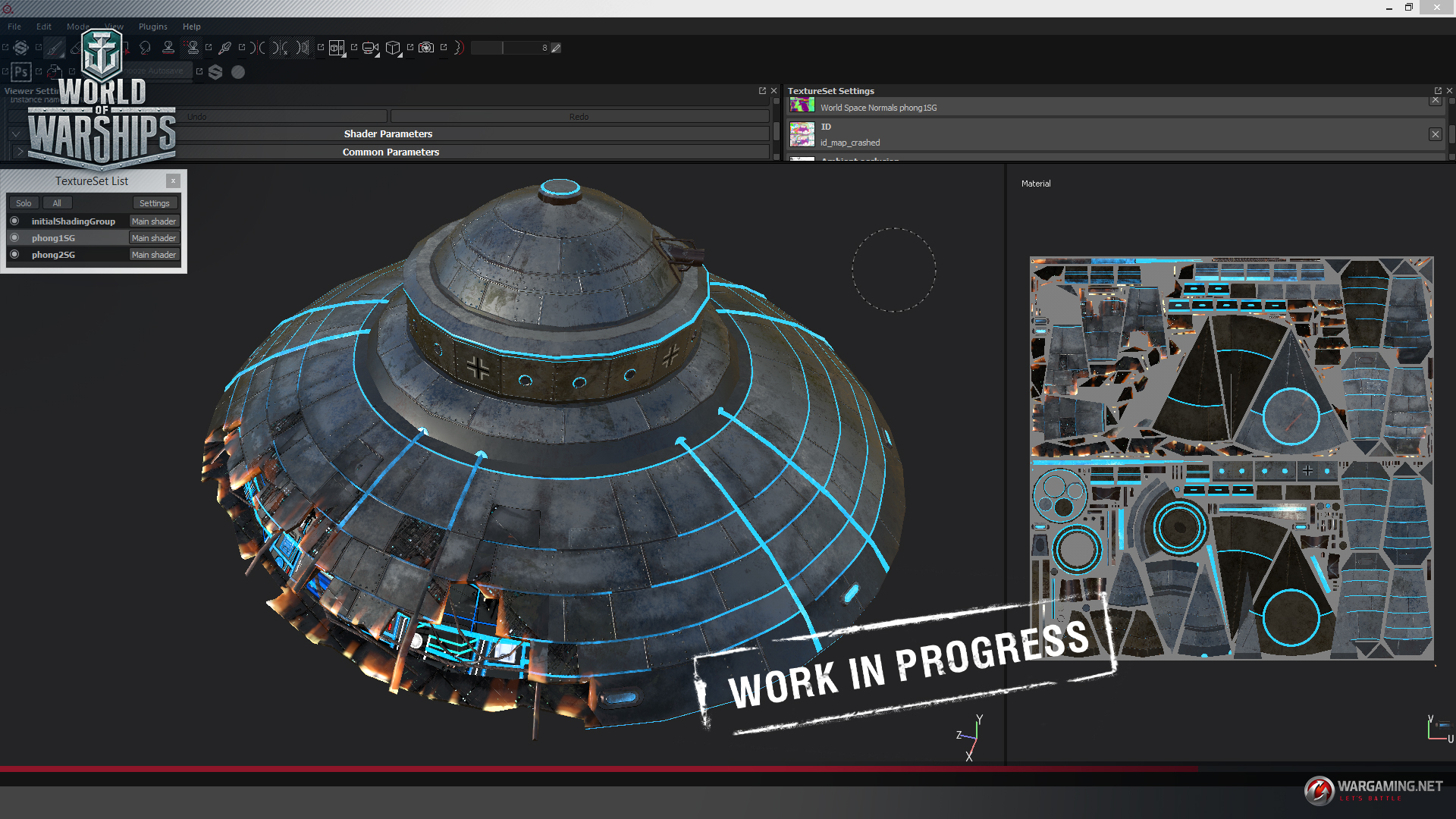The width and height of the screenshot is (1456, 819).
Task: Open the Edit menu
Action: (44, 27)
